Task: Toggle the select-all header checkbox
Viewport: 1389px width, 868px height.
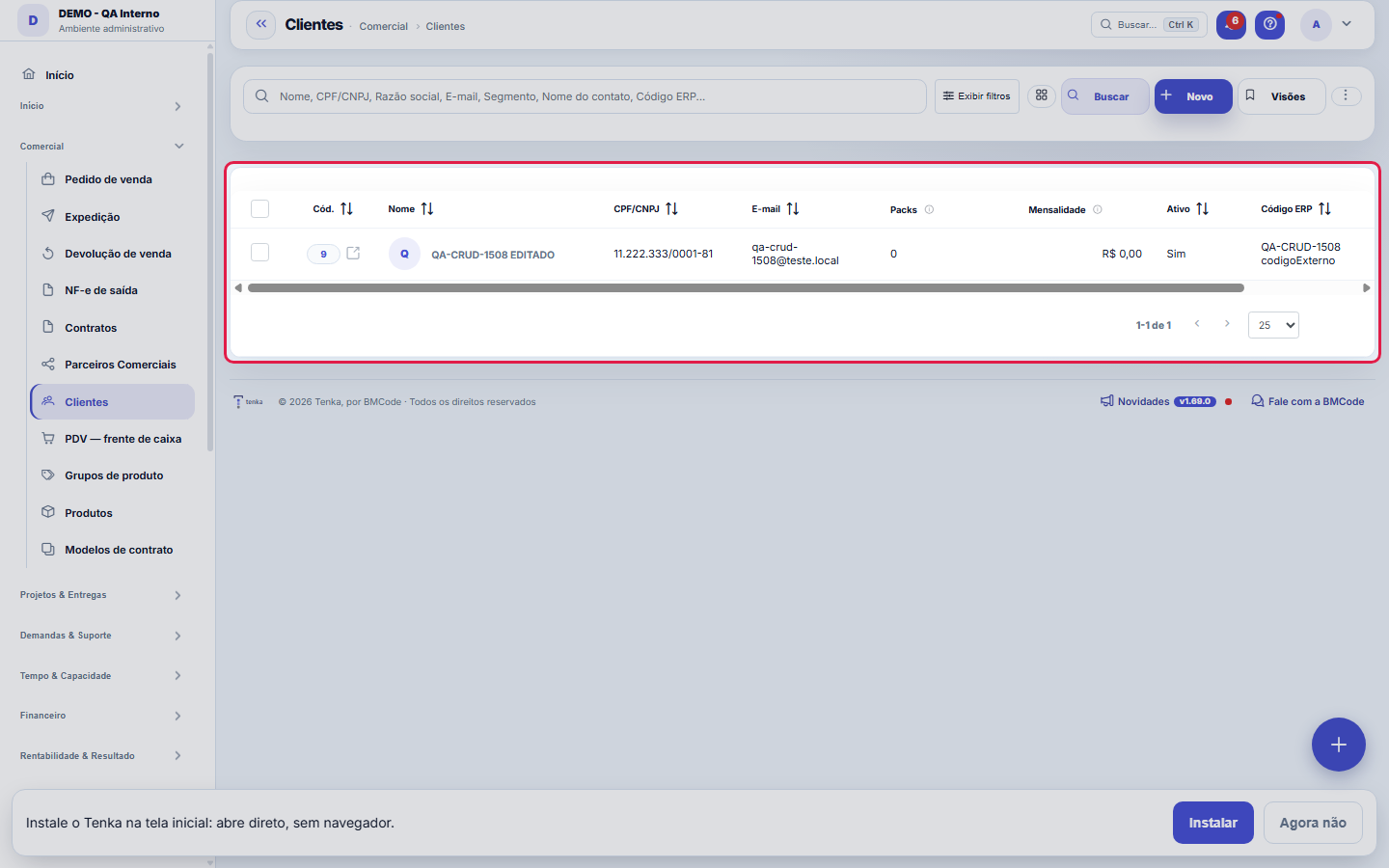Action: coord(259,208)
